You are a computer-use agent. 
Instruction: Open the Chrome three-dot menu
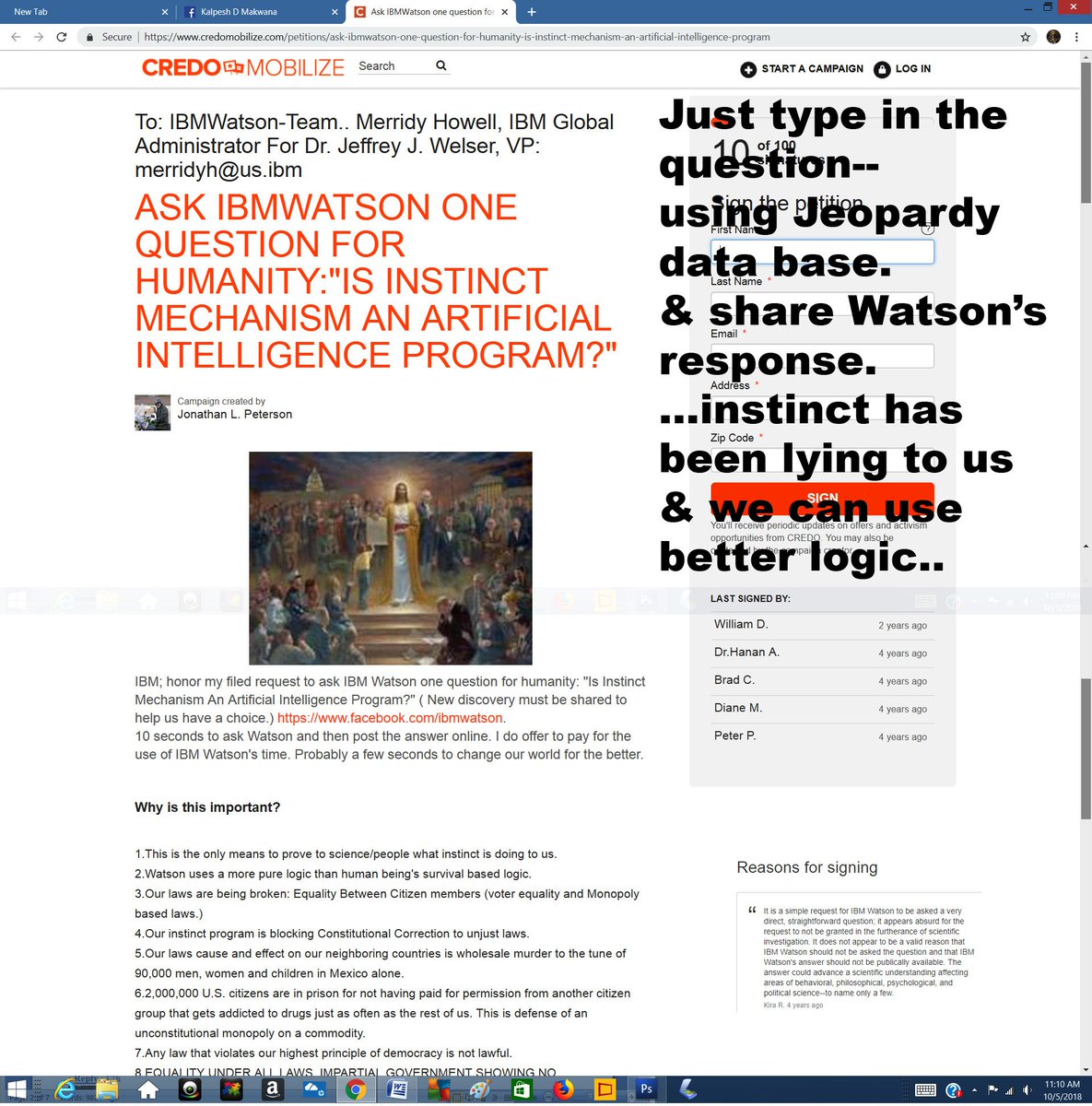(x=1076, y=37)
